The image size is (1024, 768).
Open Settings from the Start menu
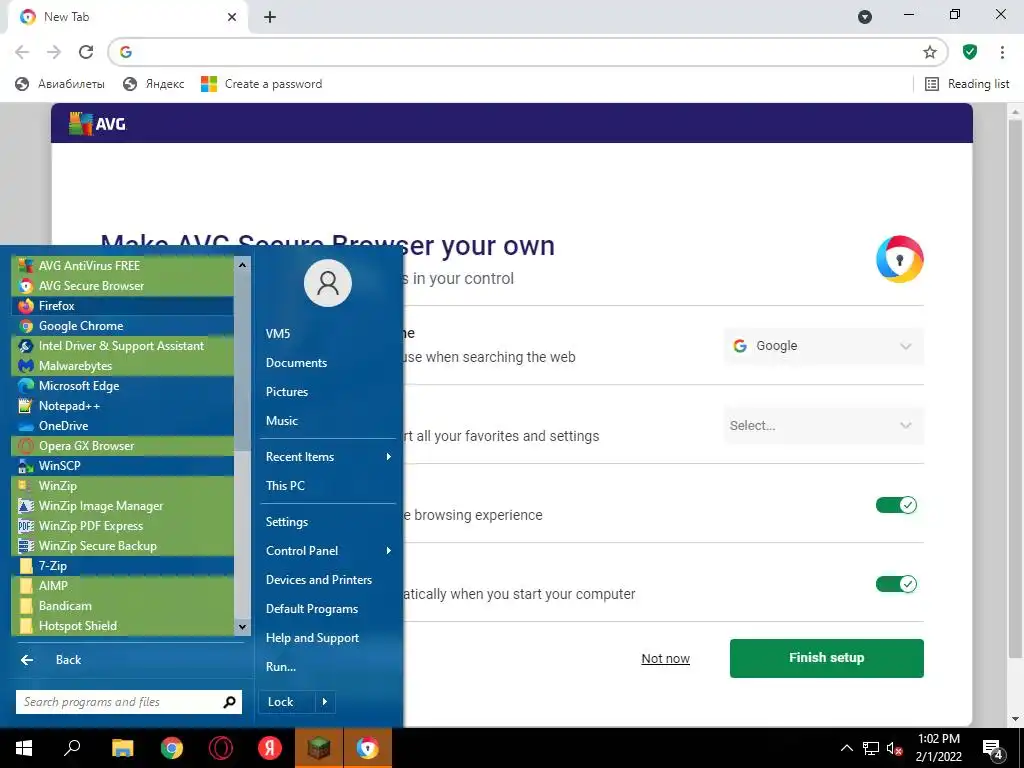click(287, 522)
